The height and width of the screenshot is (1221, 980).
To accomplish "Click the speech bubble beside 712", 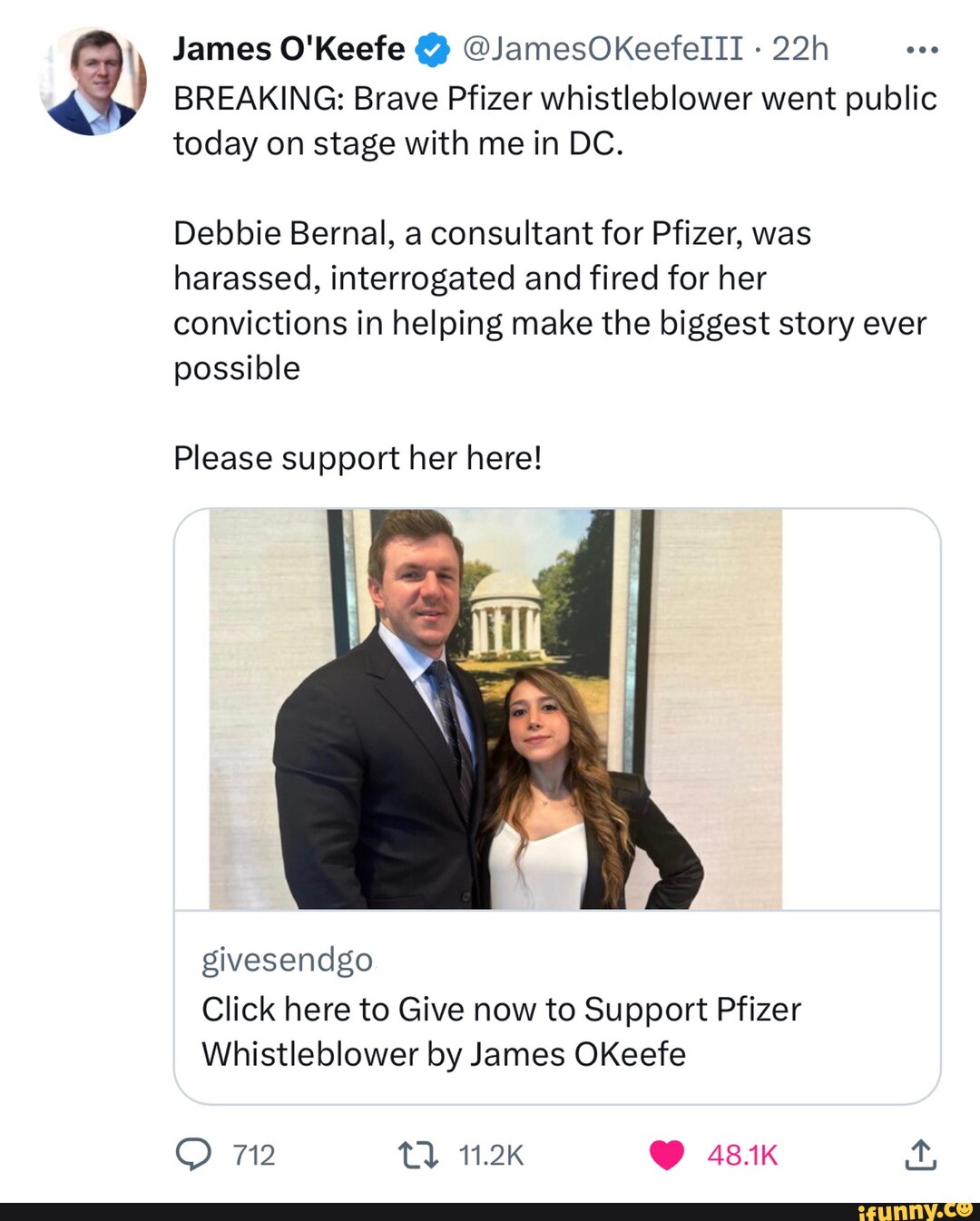I will 193,1154.
